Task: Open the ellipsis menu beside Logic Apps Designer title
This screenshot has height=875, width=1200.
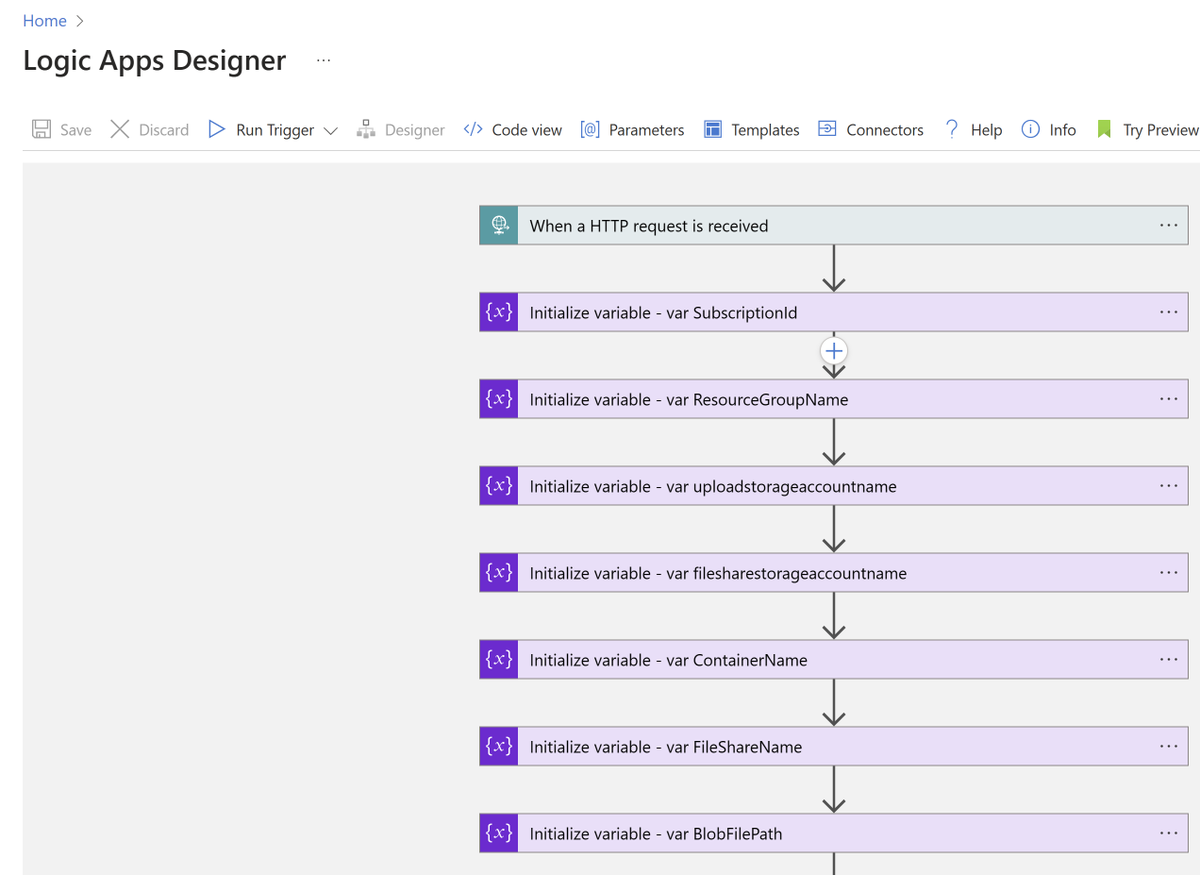Action: pos(323,61)
